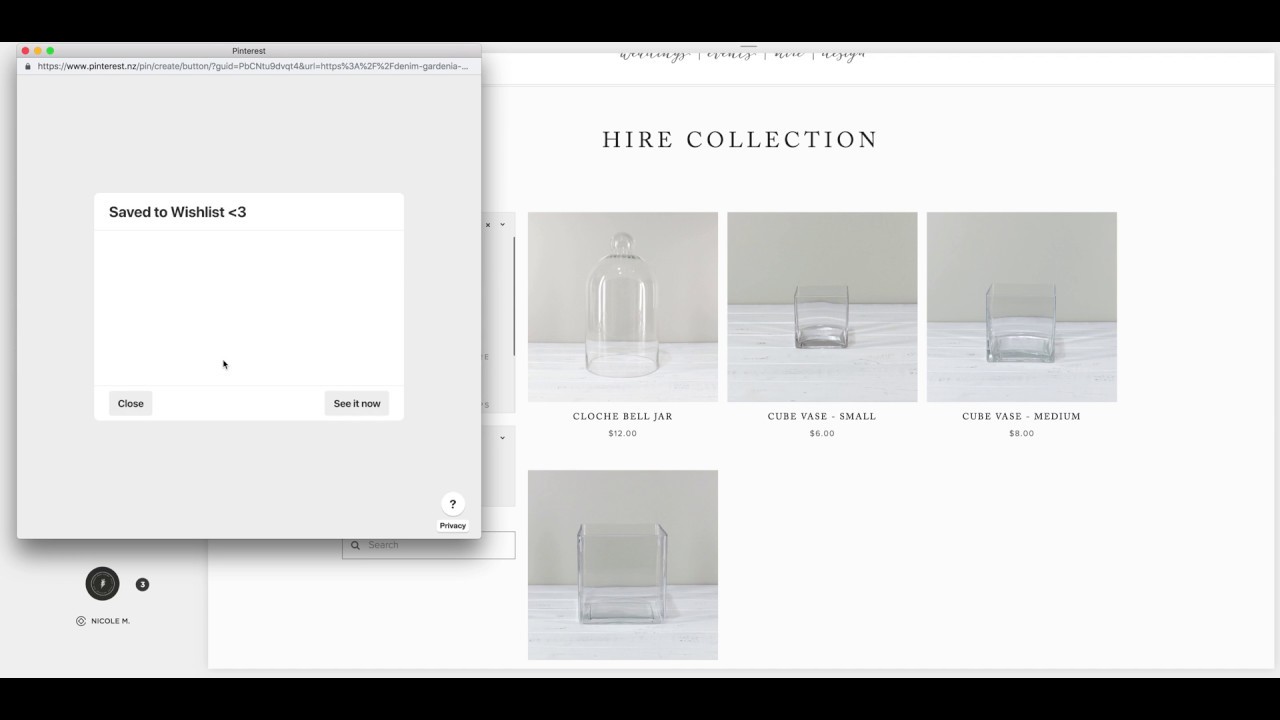Screen dimensions: 1280x720
Task: Click the Cube Vase - Medium title link
Action: pyautogui.click(x=1022, y=416)
